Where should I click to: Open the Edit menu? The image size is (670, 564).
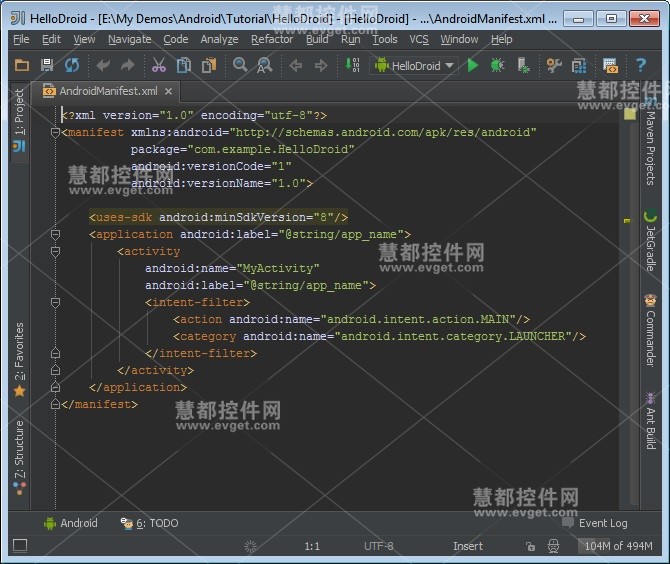pyautogui.click(x=51, y=39)
